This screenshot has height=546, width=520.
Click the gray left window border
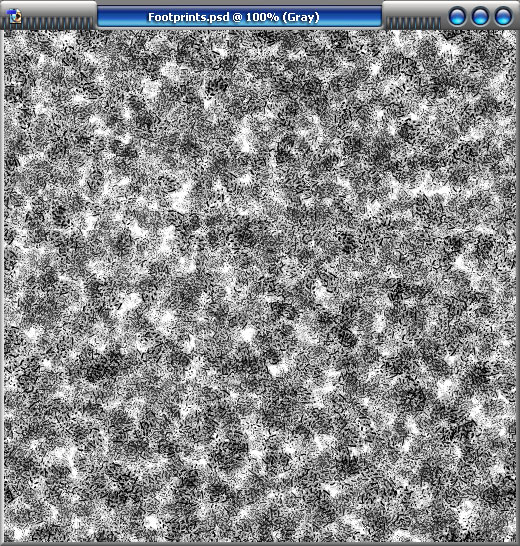tap(2, 286)
